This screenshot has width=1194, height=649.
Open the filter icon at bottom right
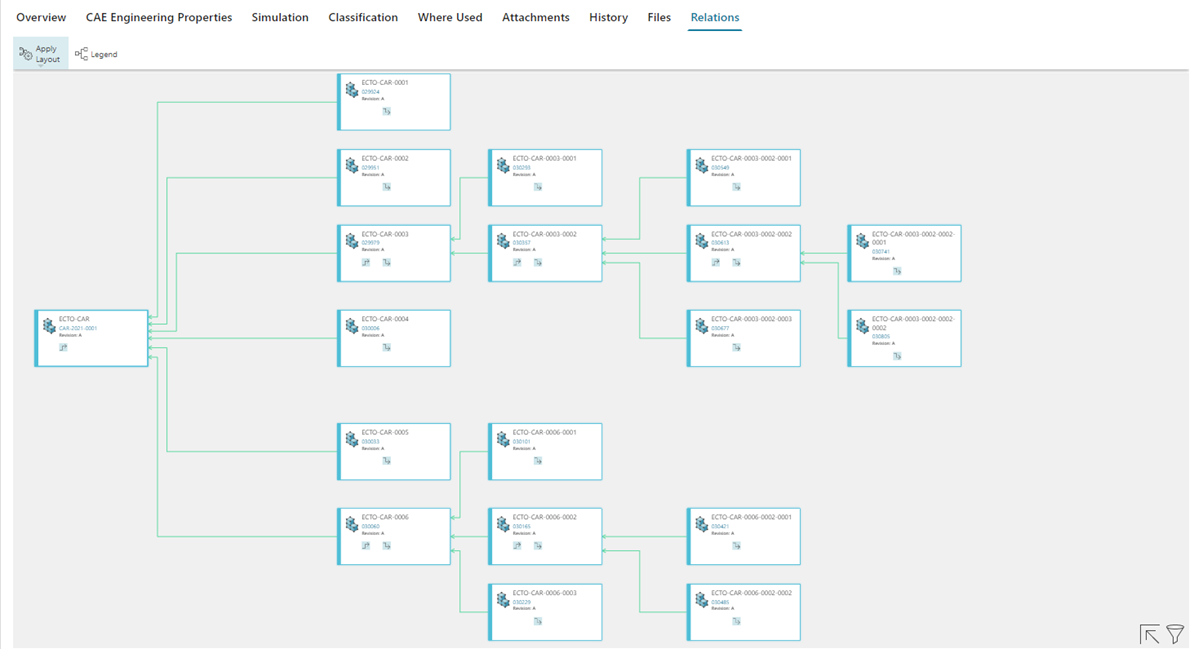click(1176, 634)
